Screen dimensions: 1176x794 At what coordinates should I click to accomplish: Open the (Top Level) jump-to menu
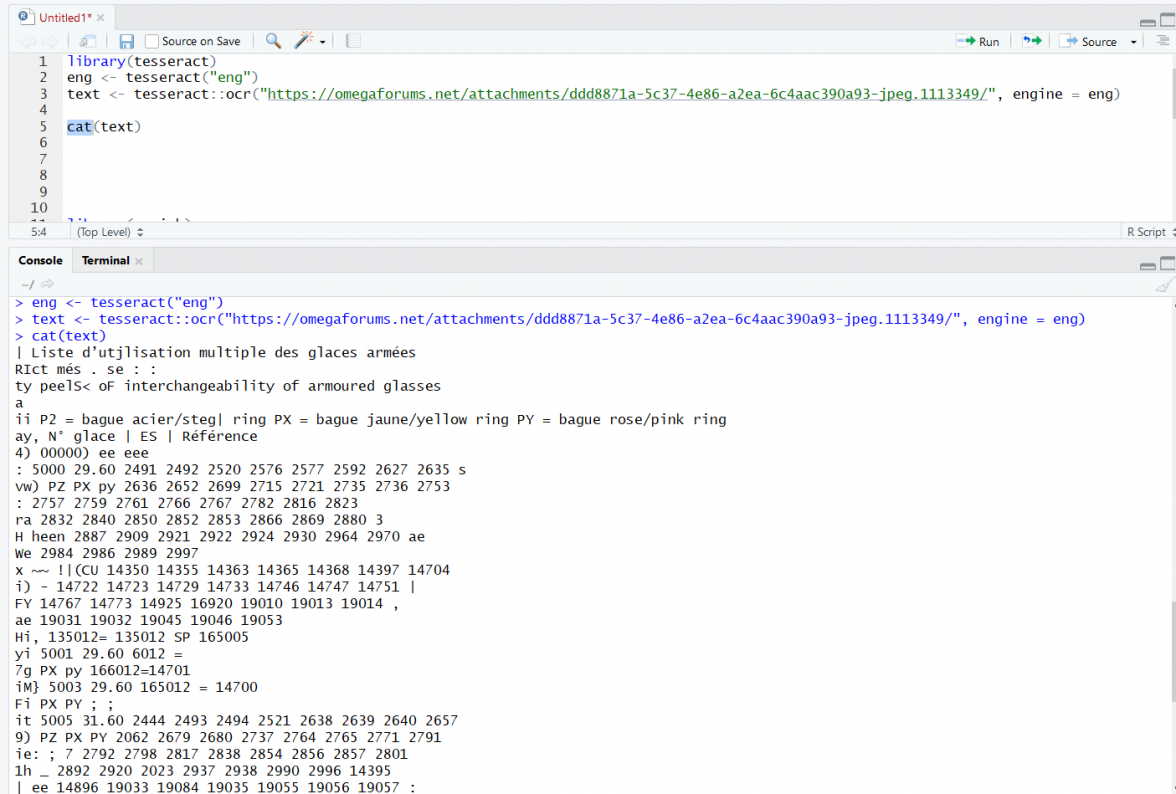[105, 231]
